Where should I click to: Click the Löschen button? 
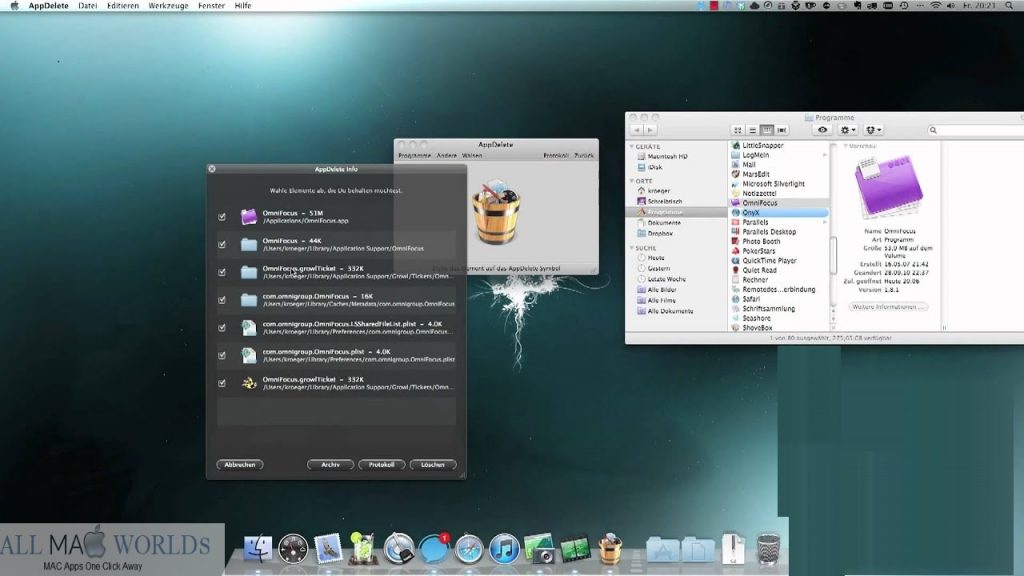click(433, 464)
